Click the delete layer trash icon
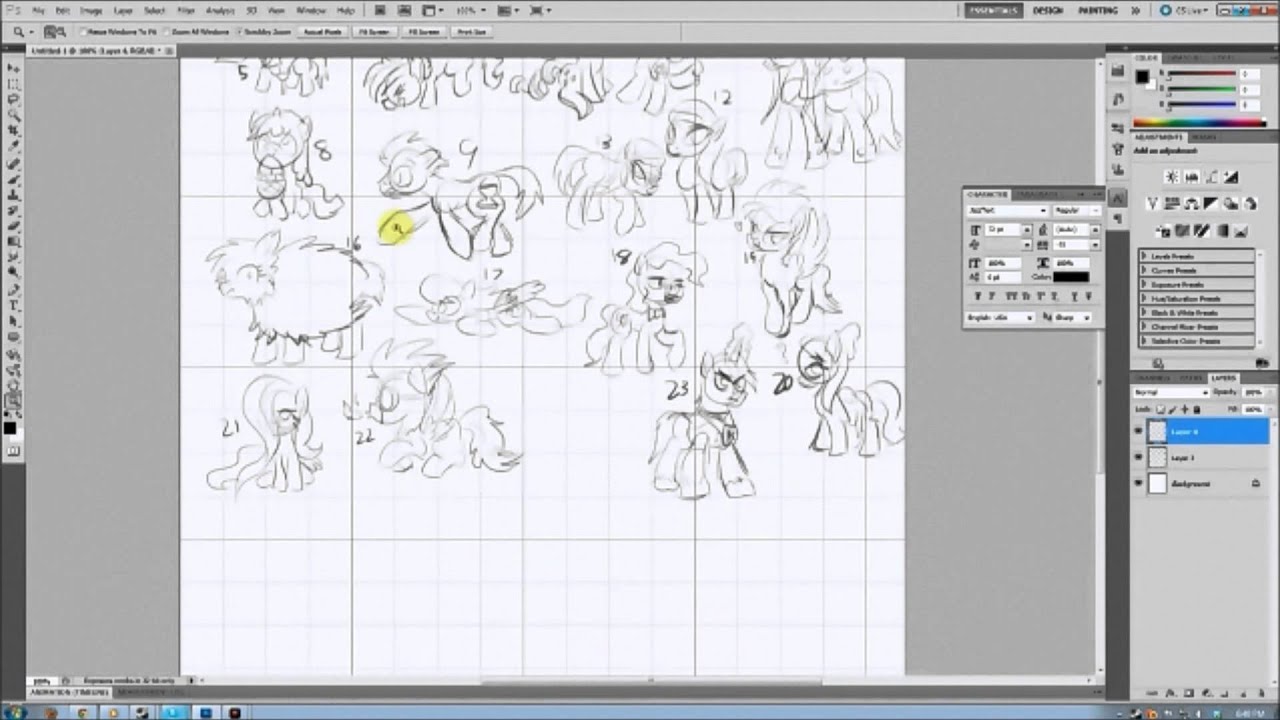Viewport: 1280px width, 720px height. [x=1258, y=693]
